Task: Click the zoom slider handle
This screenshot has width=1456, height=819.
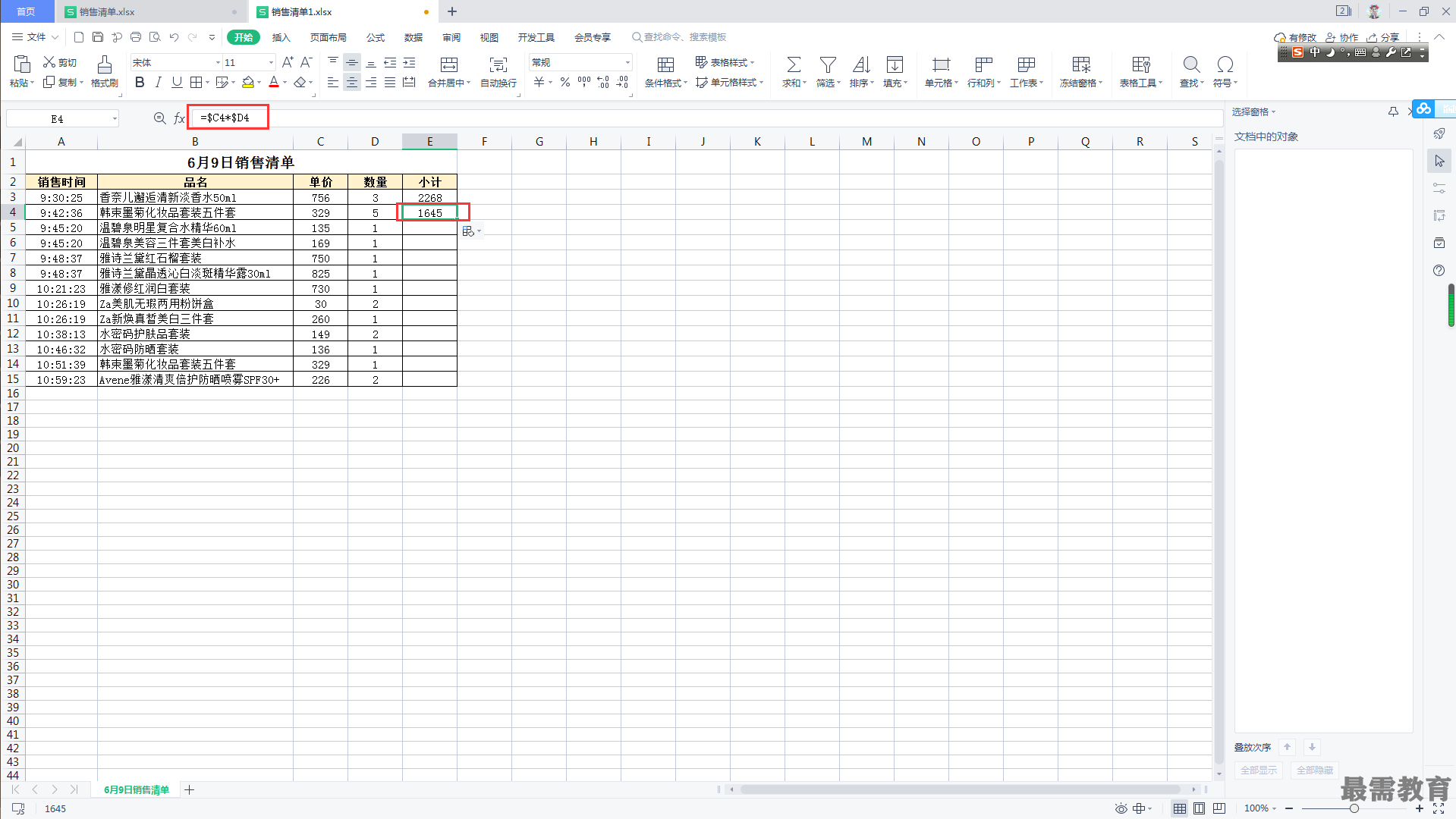Action: tap(1354, 808)
